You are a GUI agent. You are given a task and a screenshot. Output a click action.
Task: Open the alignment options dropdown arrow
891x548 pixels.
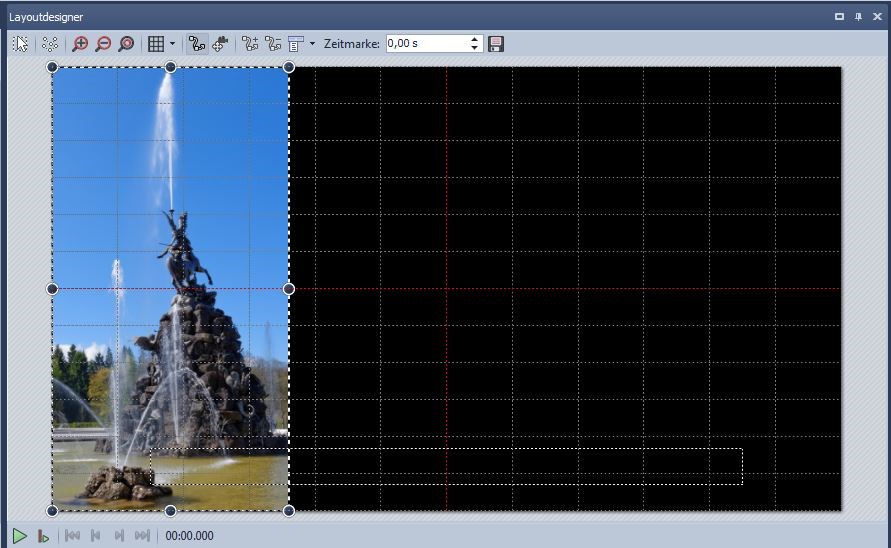coord(312,44)
